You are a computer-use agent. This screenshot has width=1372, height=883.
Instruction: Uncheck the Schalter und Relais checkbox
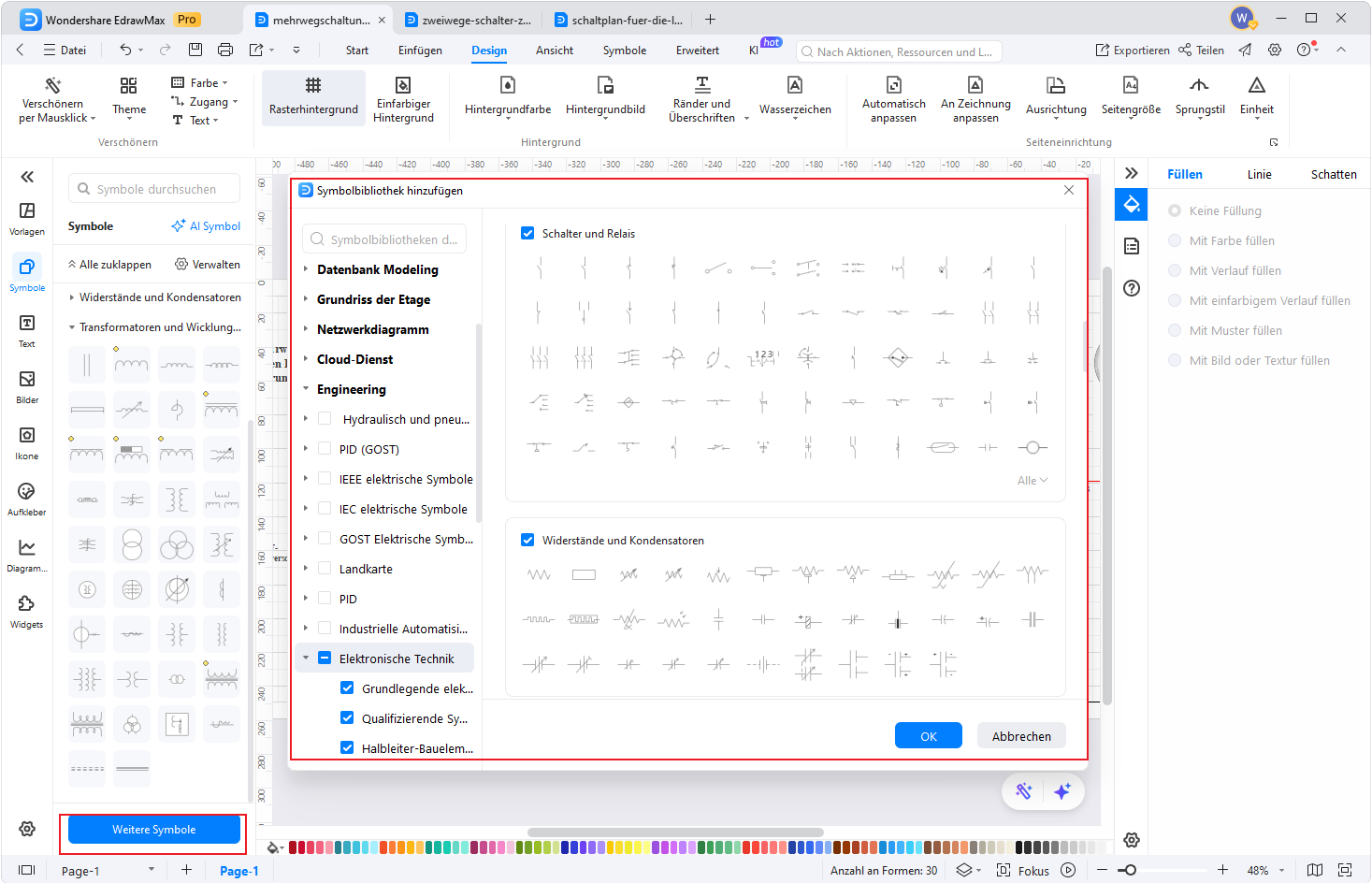[527, 233]
